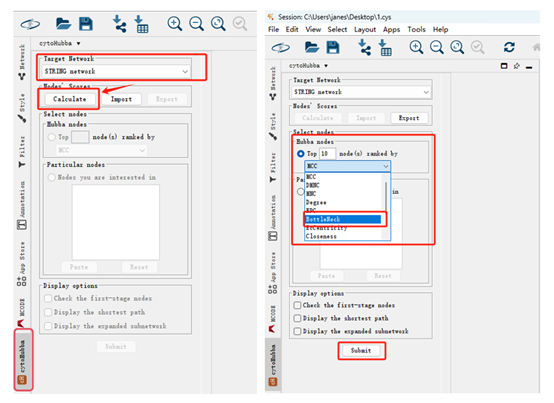This screenshot has height=403, width=554.
Task: Click Import Network from File icon in right toolbar
Action: click(364, 47)
